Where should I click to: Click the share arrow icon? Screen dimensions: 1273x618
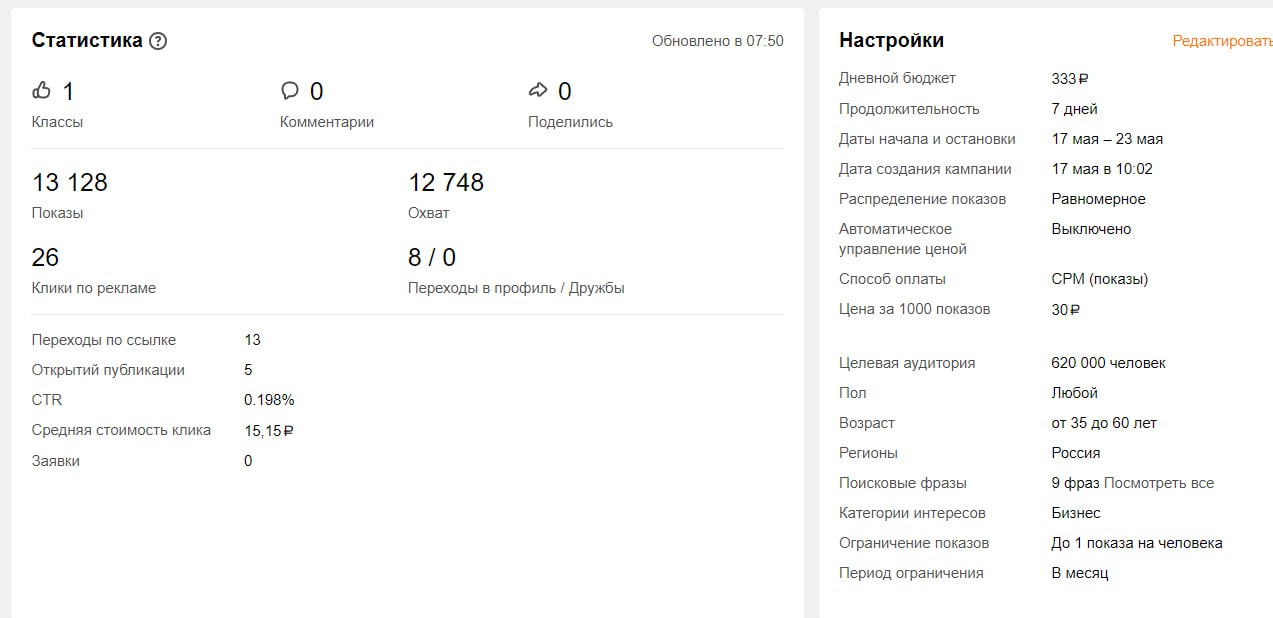click(538, 91)
